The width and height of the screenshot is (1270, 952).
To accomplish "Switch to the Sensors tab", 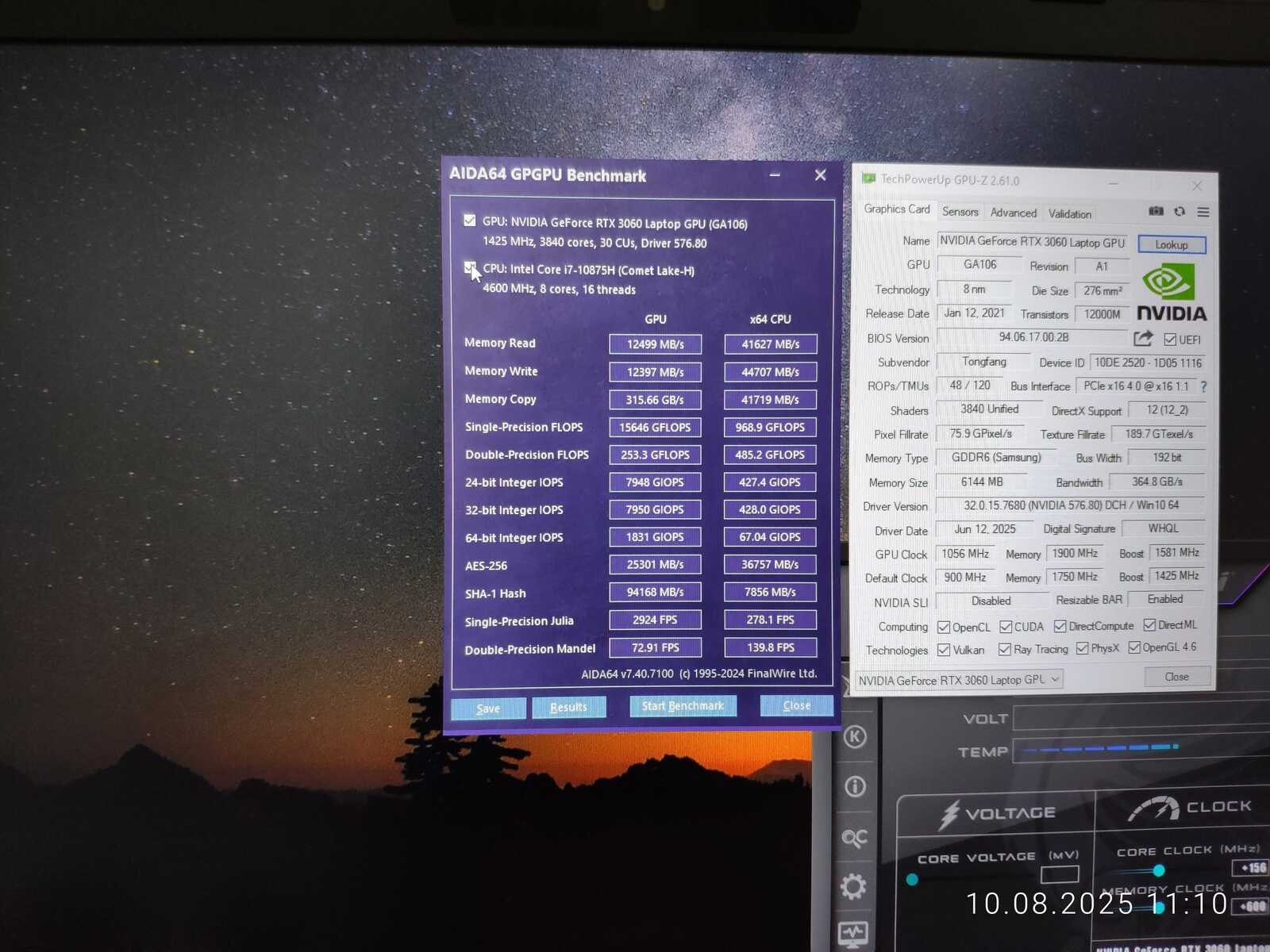I will (960, 212).
